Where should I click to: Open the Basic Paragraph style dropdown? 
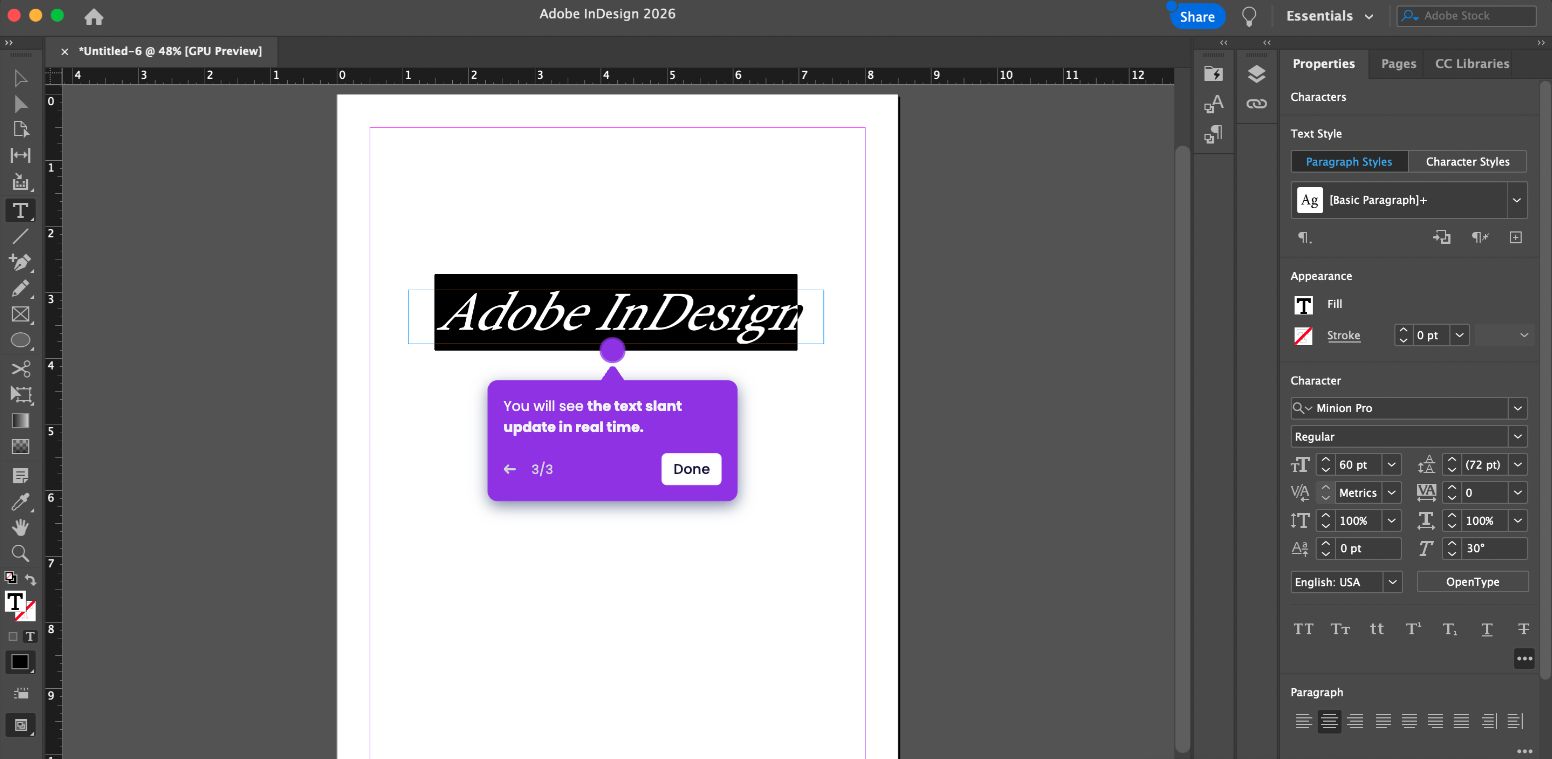click(1518, 200)
